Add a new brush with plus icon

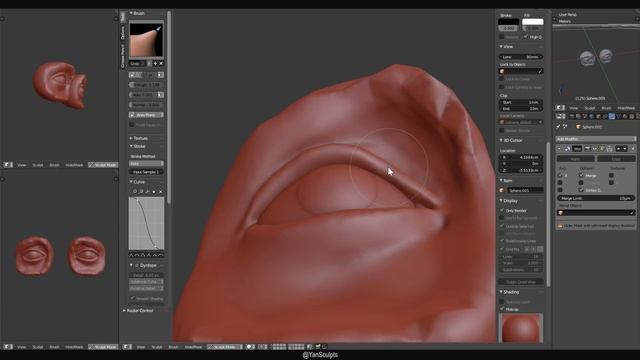click(x=155, y=64)
